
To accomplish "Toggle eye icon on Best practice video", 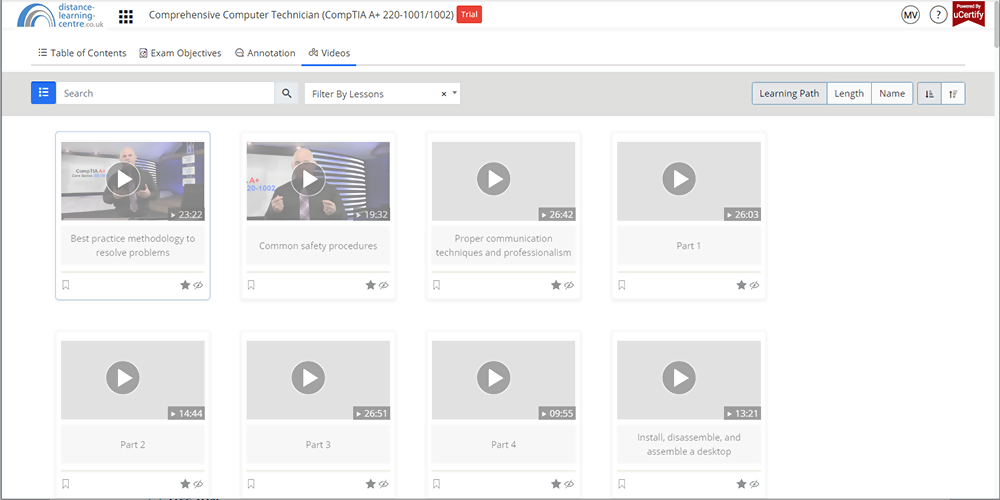I will (198, 285).
